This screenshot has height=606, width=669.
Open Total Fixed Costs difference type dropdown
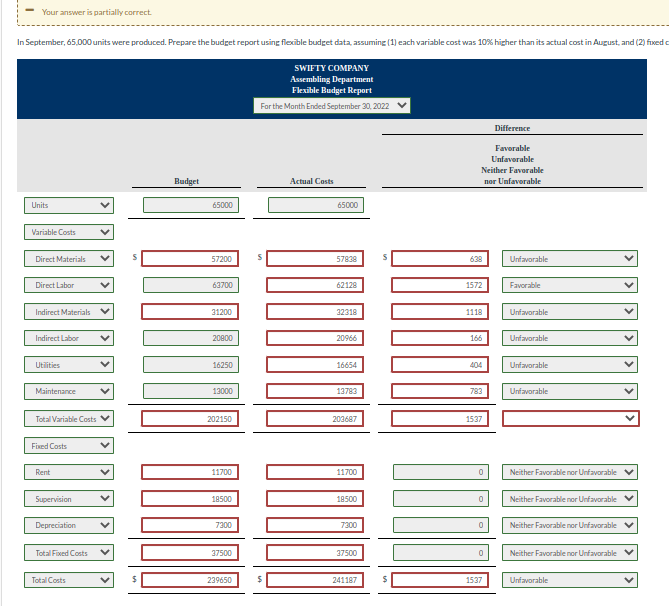570,553
